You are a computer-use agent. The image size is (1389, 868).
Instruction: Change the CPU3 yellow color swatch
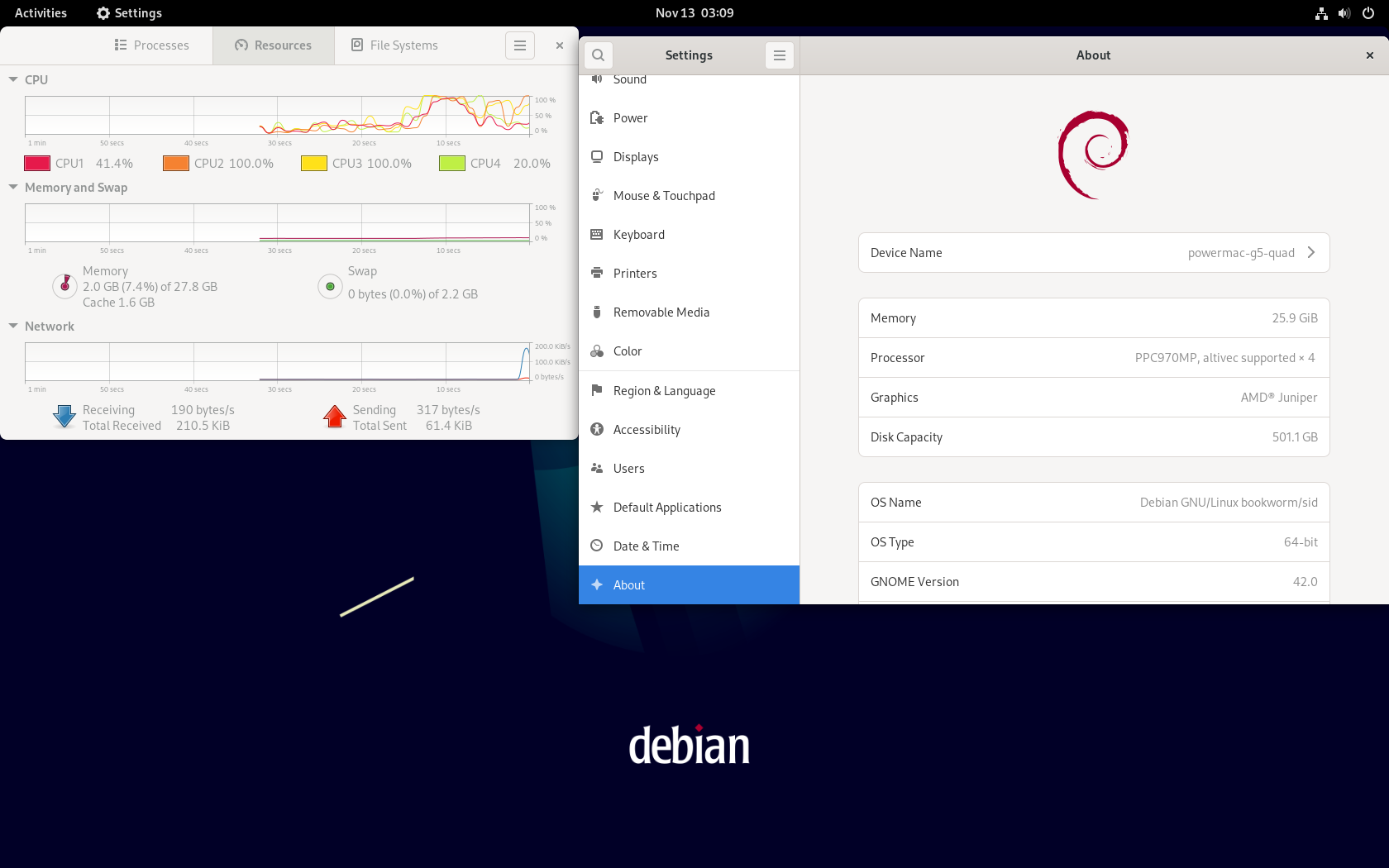[314, 164]
